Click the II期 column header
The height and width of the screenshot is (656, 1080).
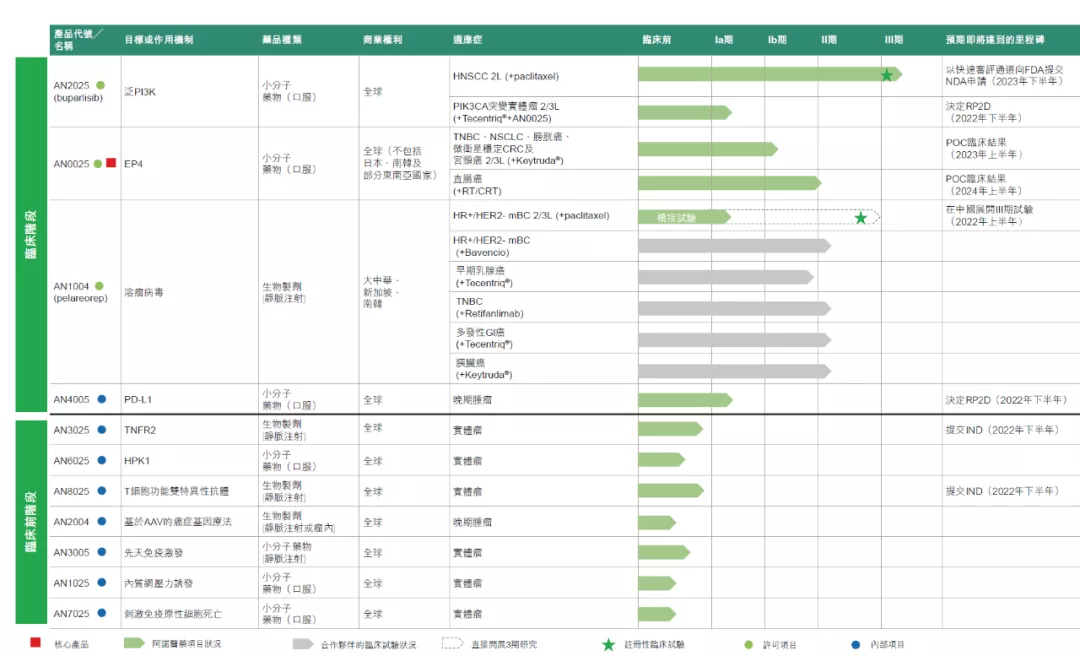829,40
